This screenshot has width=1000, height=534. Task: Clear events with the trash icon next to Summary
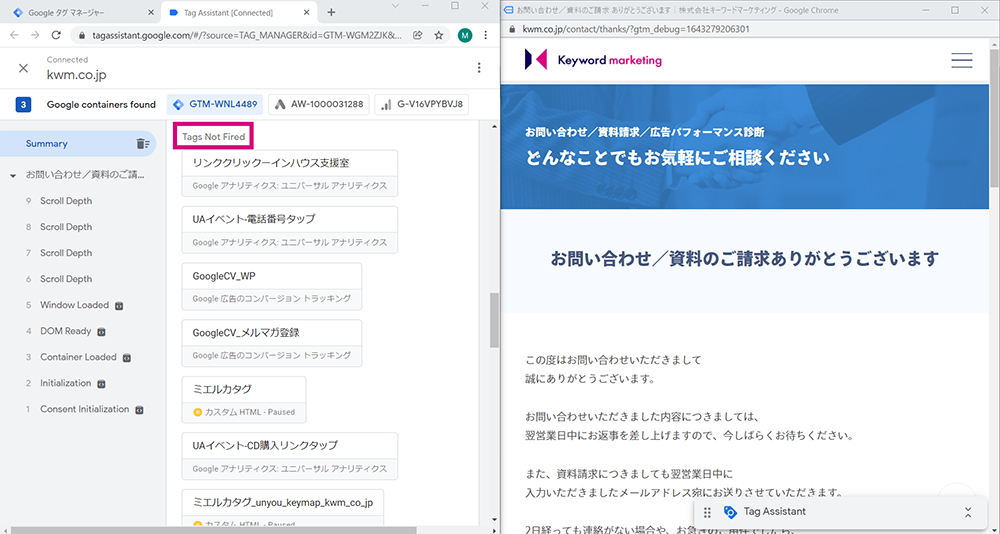coord(143,144)
